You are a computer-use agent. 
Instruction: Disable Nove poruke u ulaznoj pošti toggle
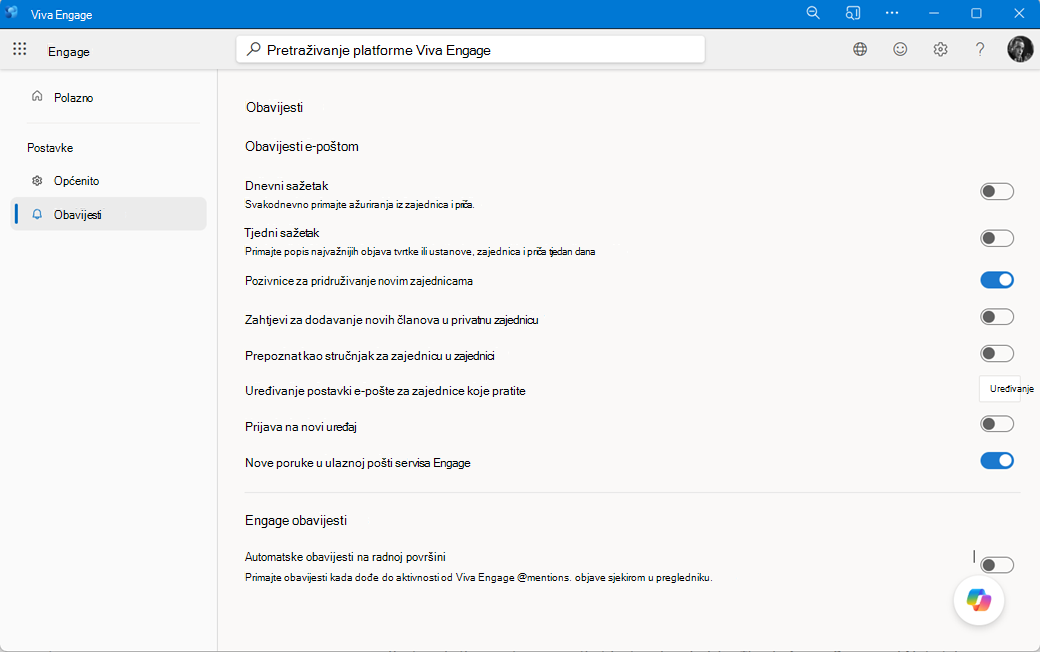coord(997,460)
